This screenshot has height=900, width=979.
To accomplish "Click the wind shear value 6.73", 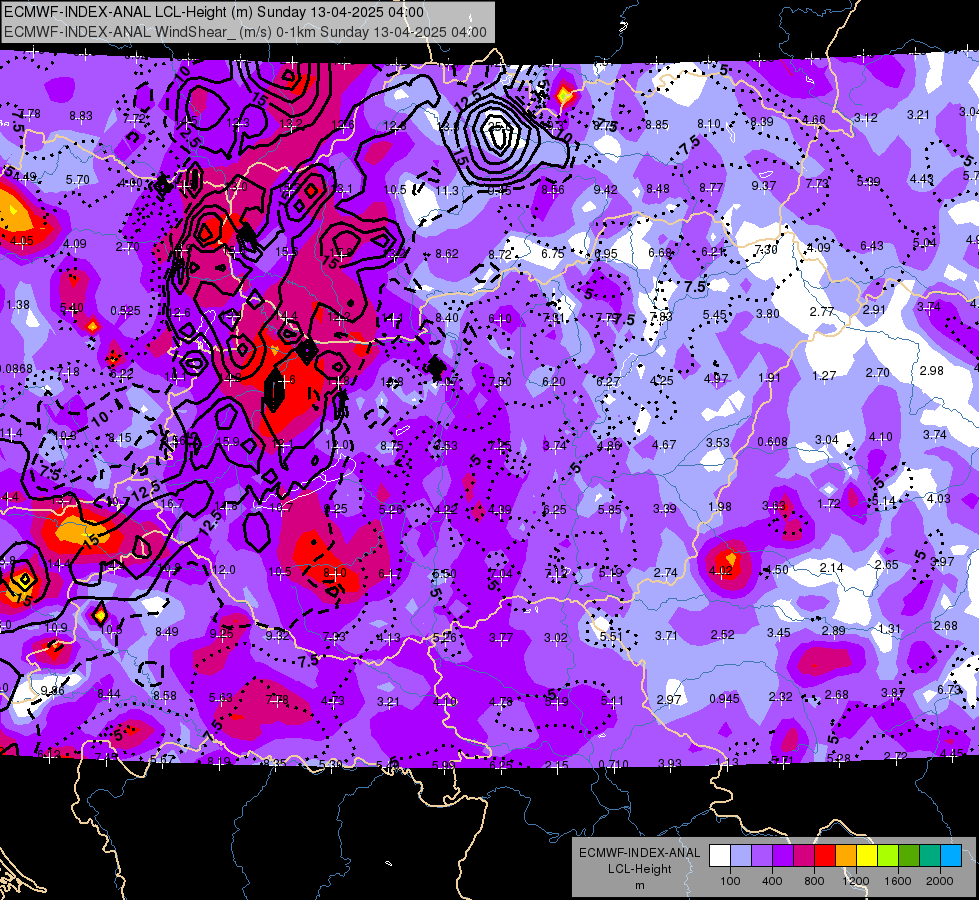I will click(x=949, y=689).
